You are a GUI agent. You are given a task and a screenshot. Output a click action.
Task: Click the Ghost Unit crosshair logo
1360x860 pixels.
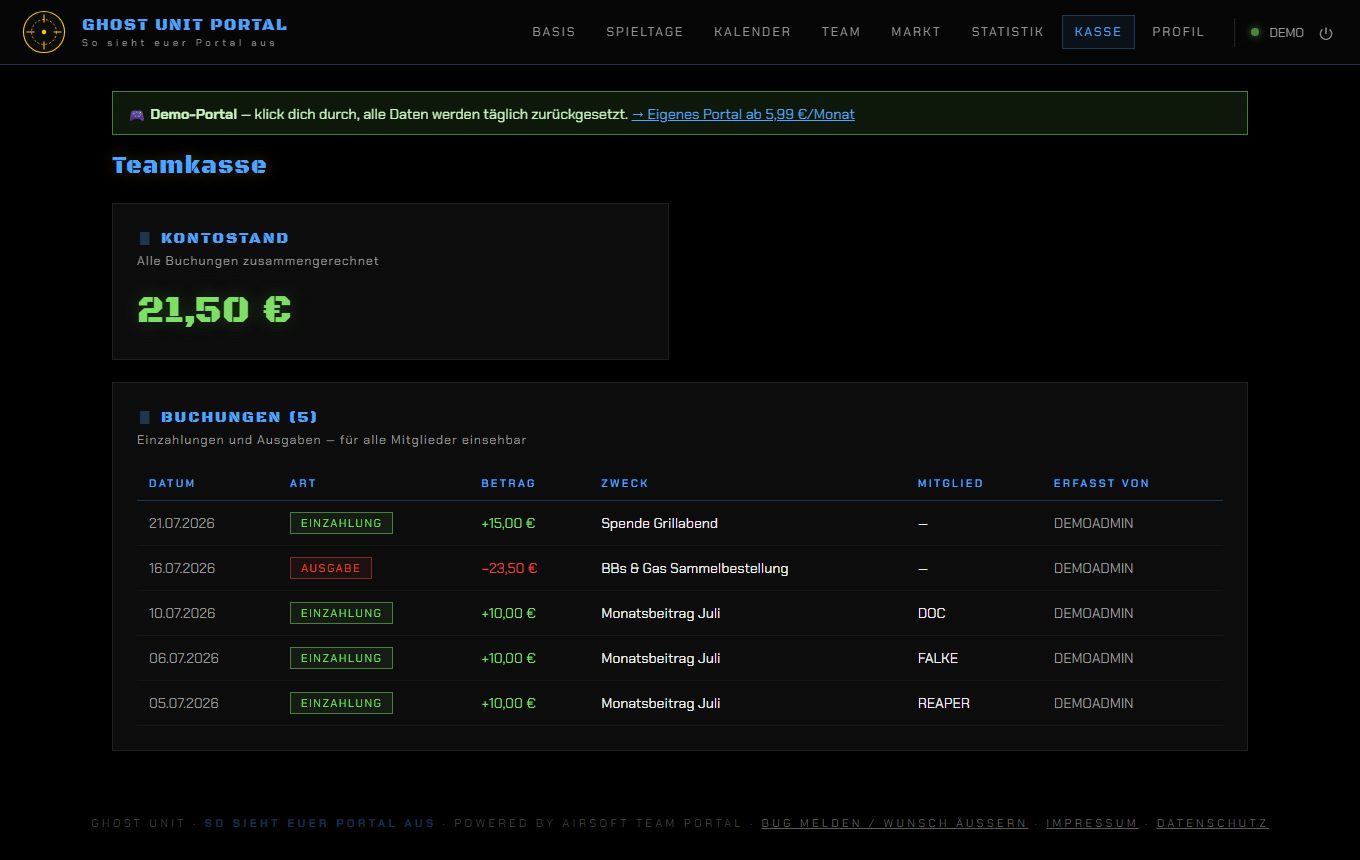point(43,32)
